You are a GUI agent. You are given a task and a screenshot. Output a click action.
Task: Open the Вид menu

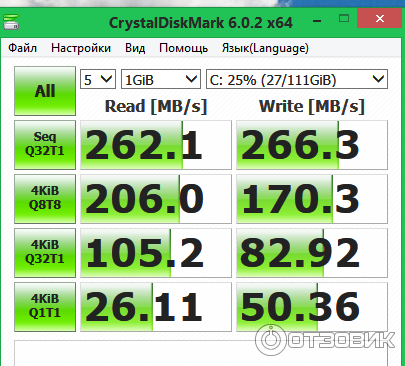click(135, 48)
